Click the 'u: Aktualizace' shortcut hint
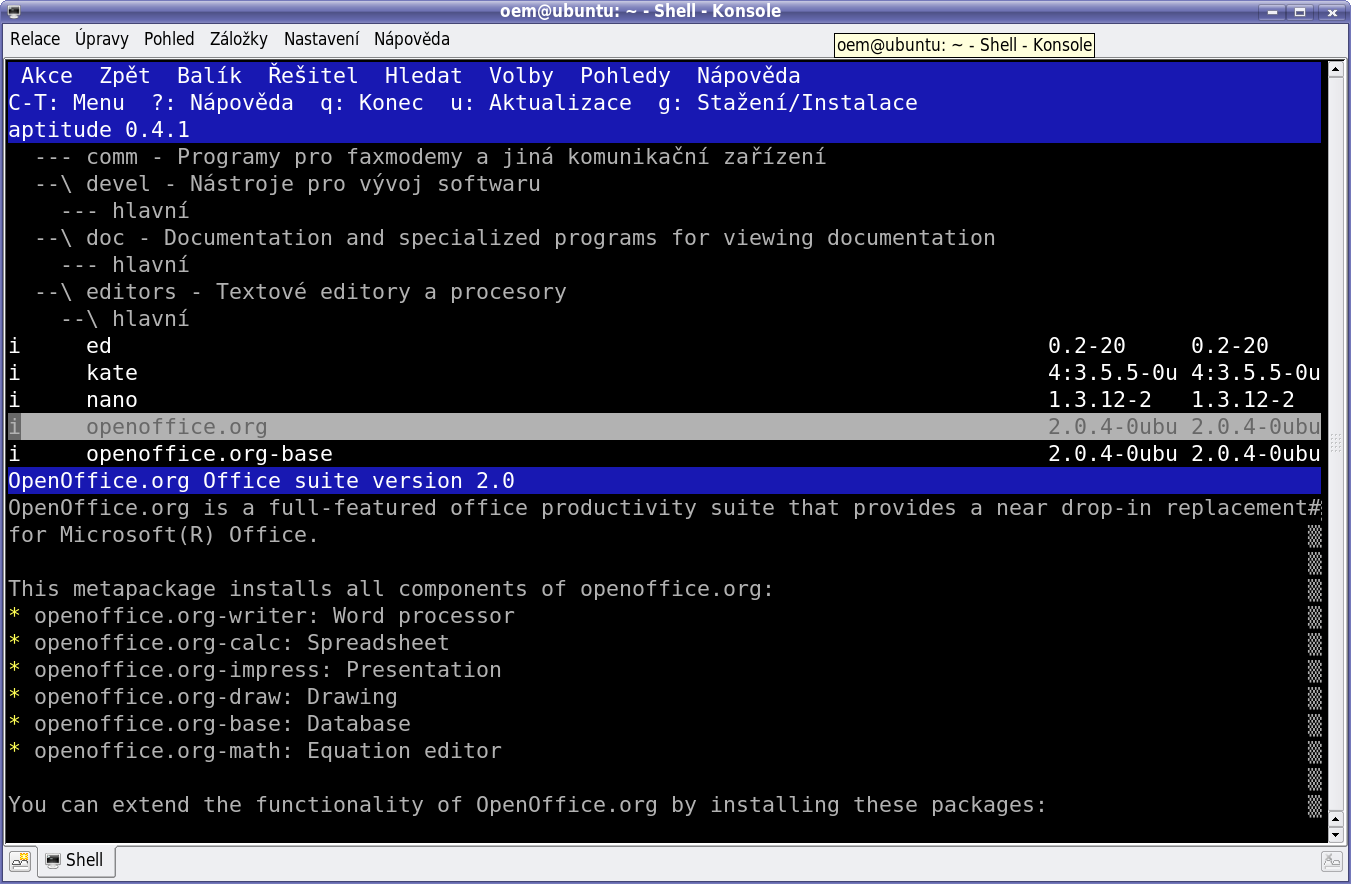Image resolution: width=1351 pixels, height=884 pixels. click(541, 103)
